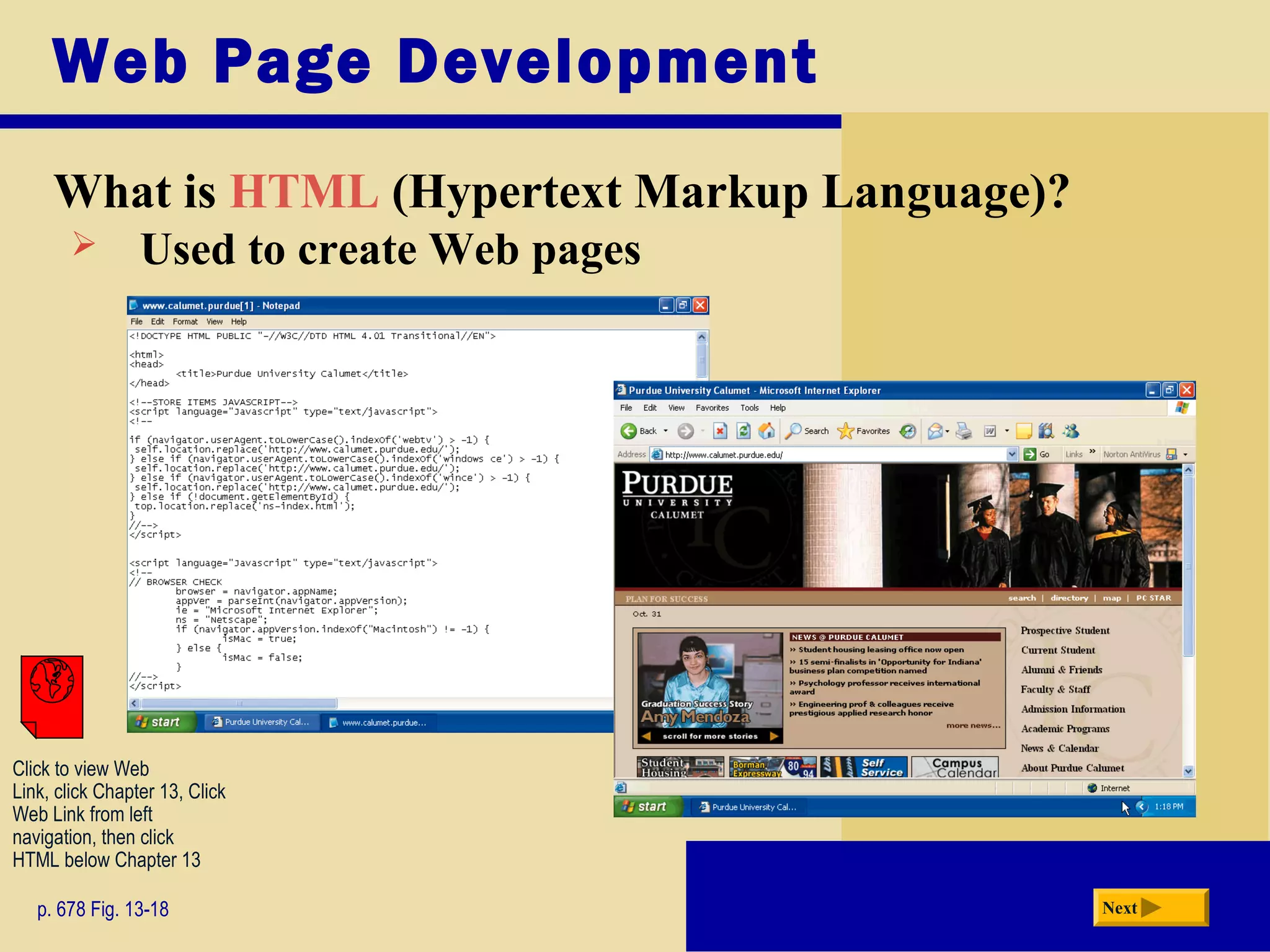Click the Forward arrow in Internet Explorer
1270x952 pixels.
(x=685, y=431)
